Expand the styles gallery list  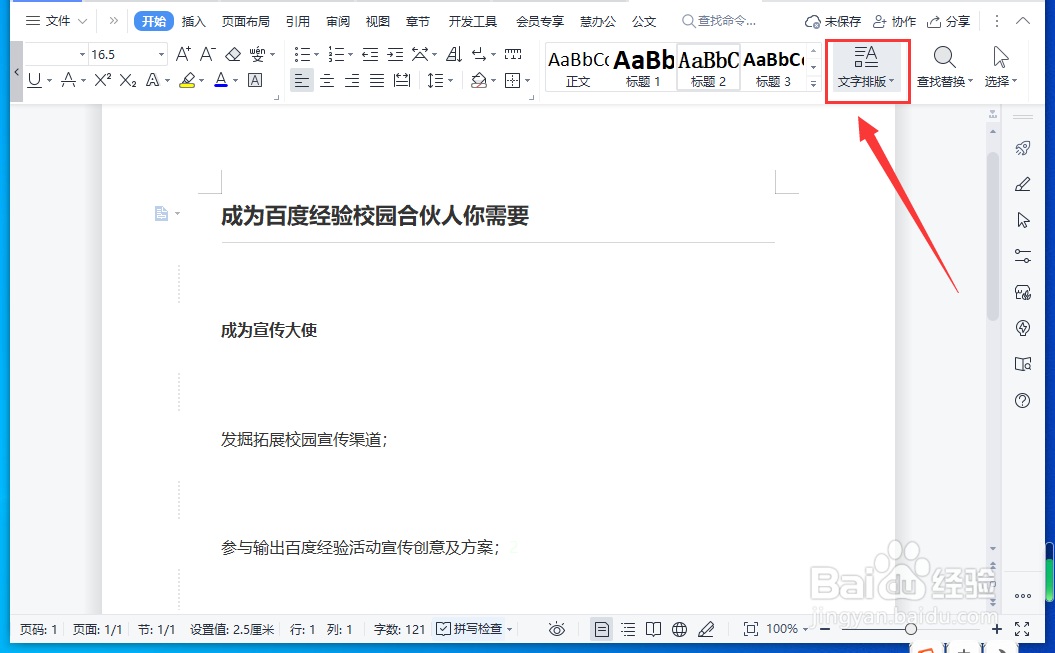click(813, 83)
